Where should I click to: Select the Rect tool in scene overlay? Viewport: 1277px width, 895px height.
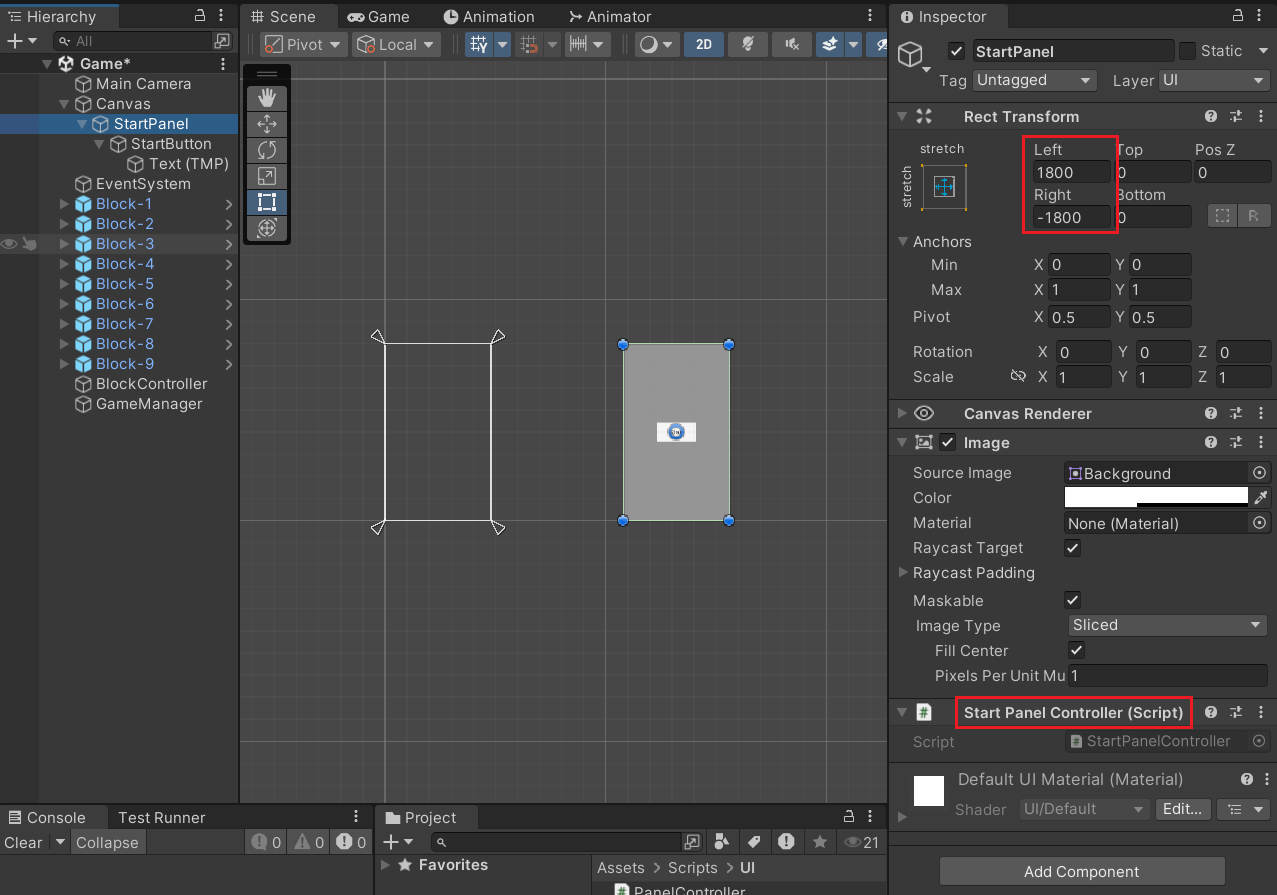click(x=267, y=202)
